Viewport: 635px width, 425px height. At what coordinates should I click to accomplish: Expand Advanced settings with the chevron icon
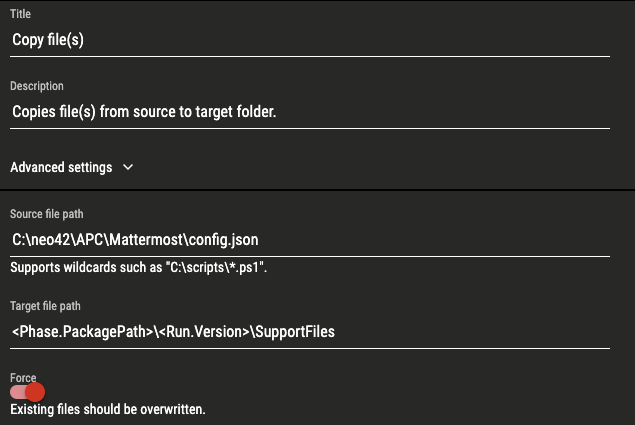tap(128, 167)
